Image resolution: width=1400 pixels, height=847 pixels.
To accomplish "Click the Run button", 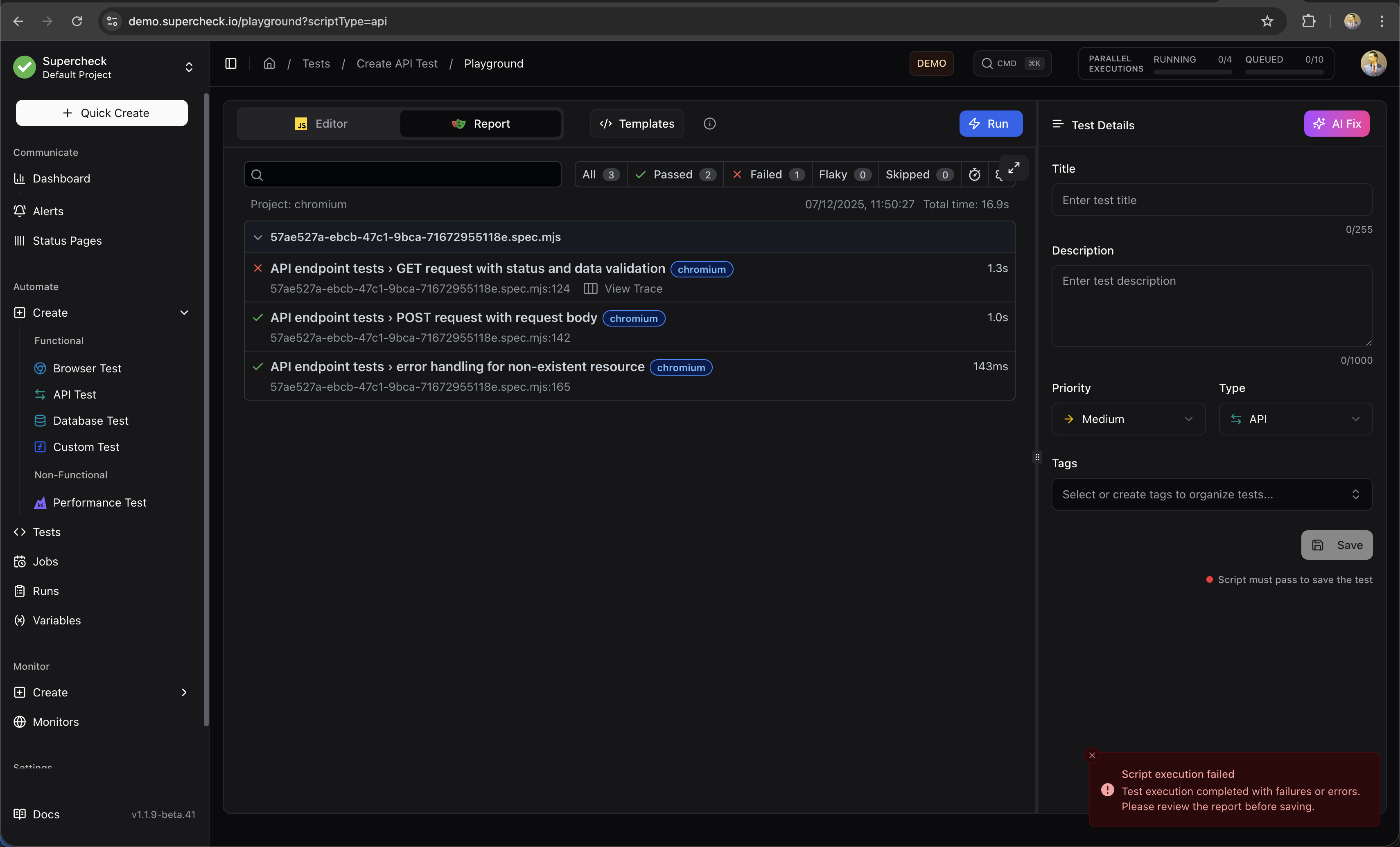I will point(990,123).
